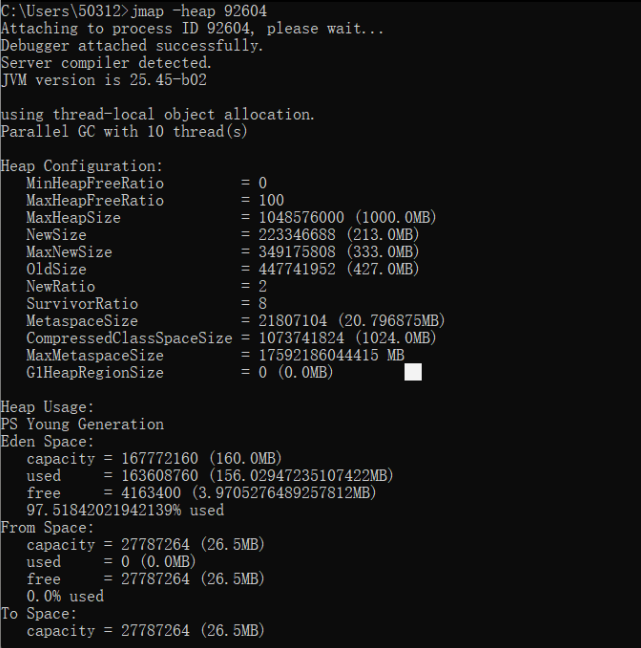Screen dimensions: 641x648
Task: Click the Eden Space heading
Action: point(48,442)
